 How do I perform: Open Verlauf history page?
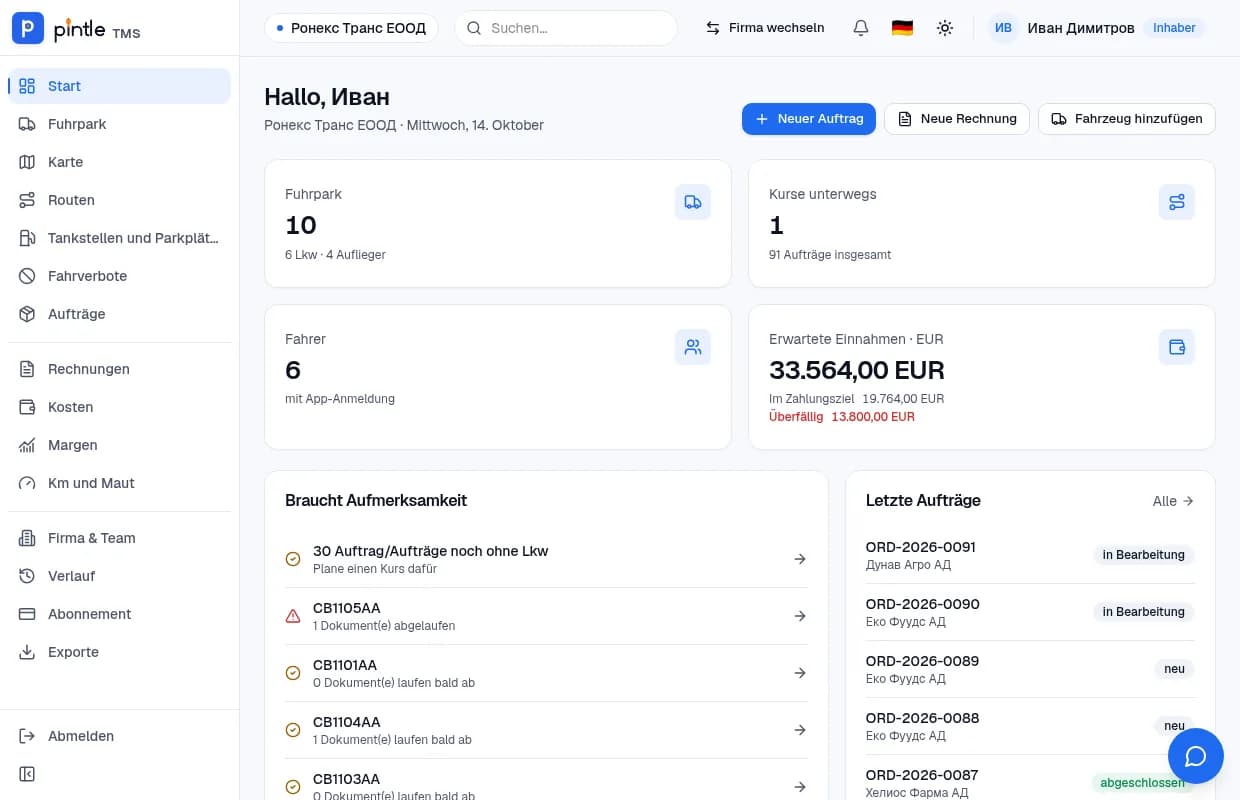point(119,576)
